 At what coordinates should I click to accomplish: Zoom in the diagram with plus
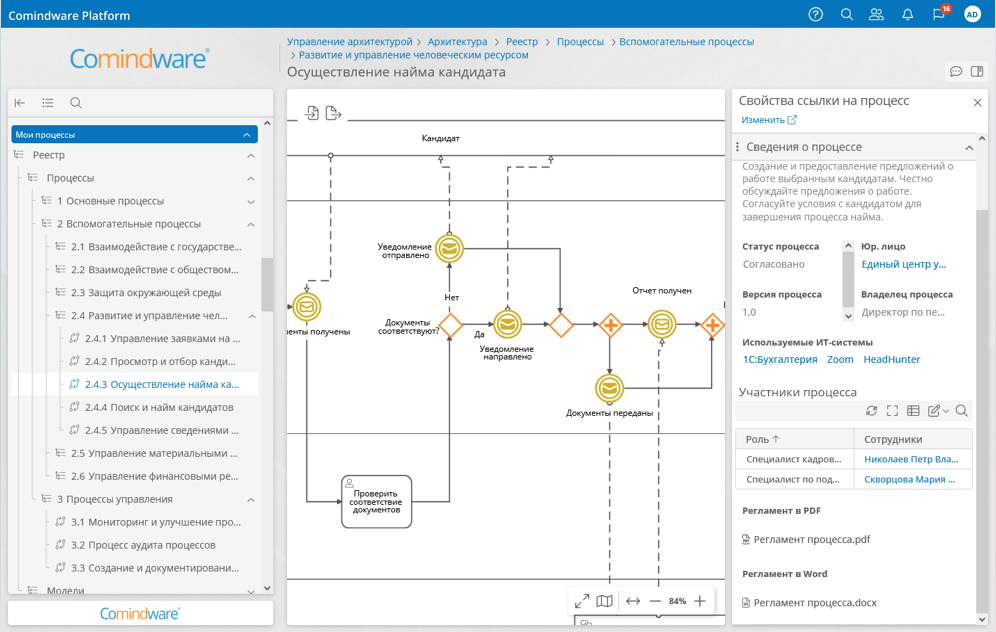(700, 601)
